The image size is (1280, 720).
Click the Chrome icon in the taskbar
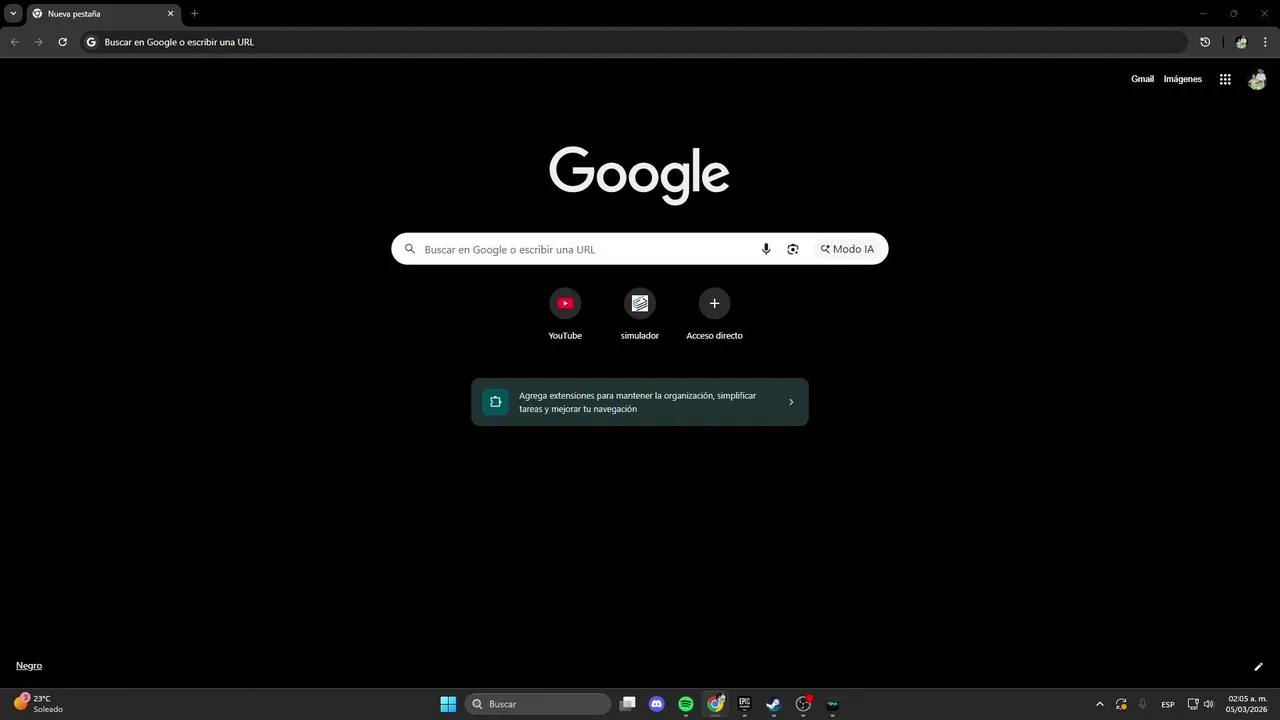(x=715, y=704)
